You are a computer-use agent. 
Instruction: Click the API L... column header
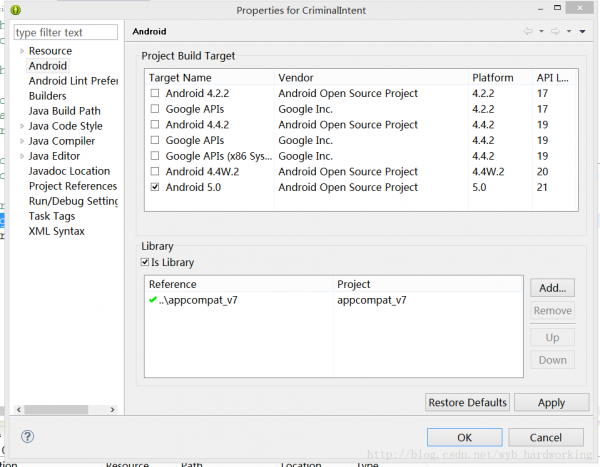coord(555,78)
